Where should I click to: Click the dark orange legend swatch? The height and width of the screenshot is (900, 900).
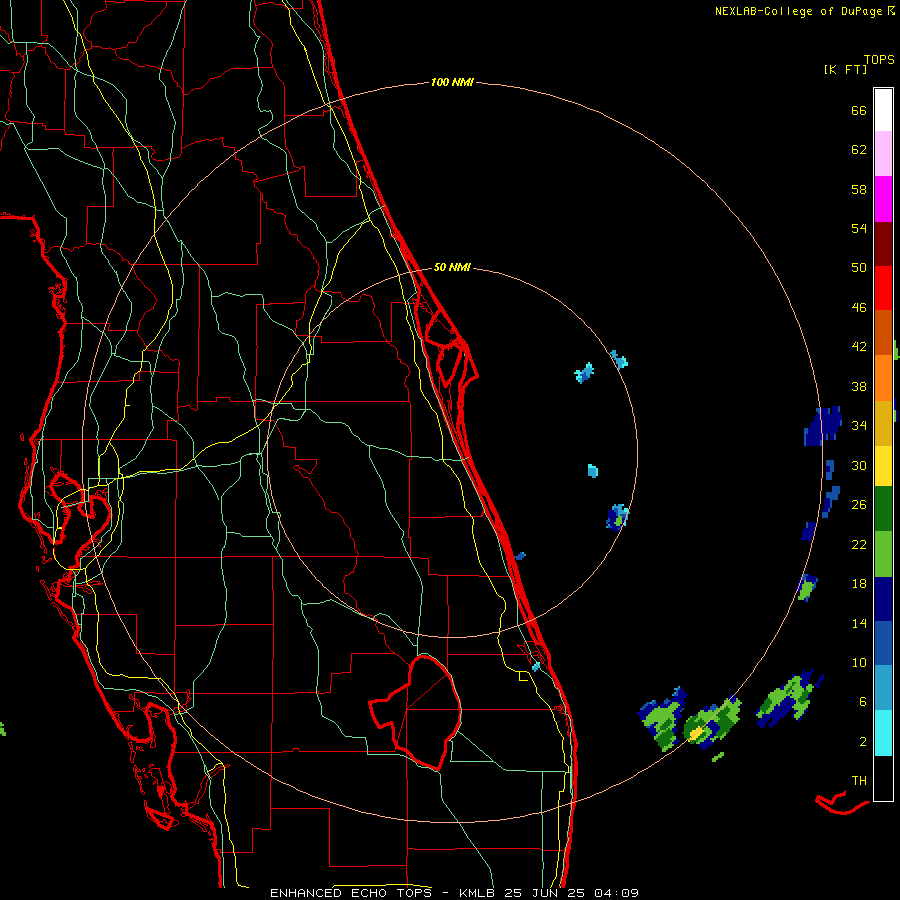click(883, 332)
